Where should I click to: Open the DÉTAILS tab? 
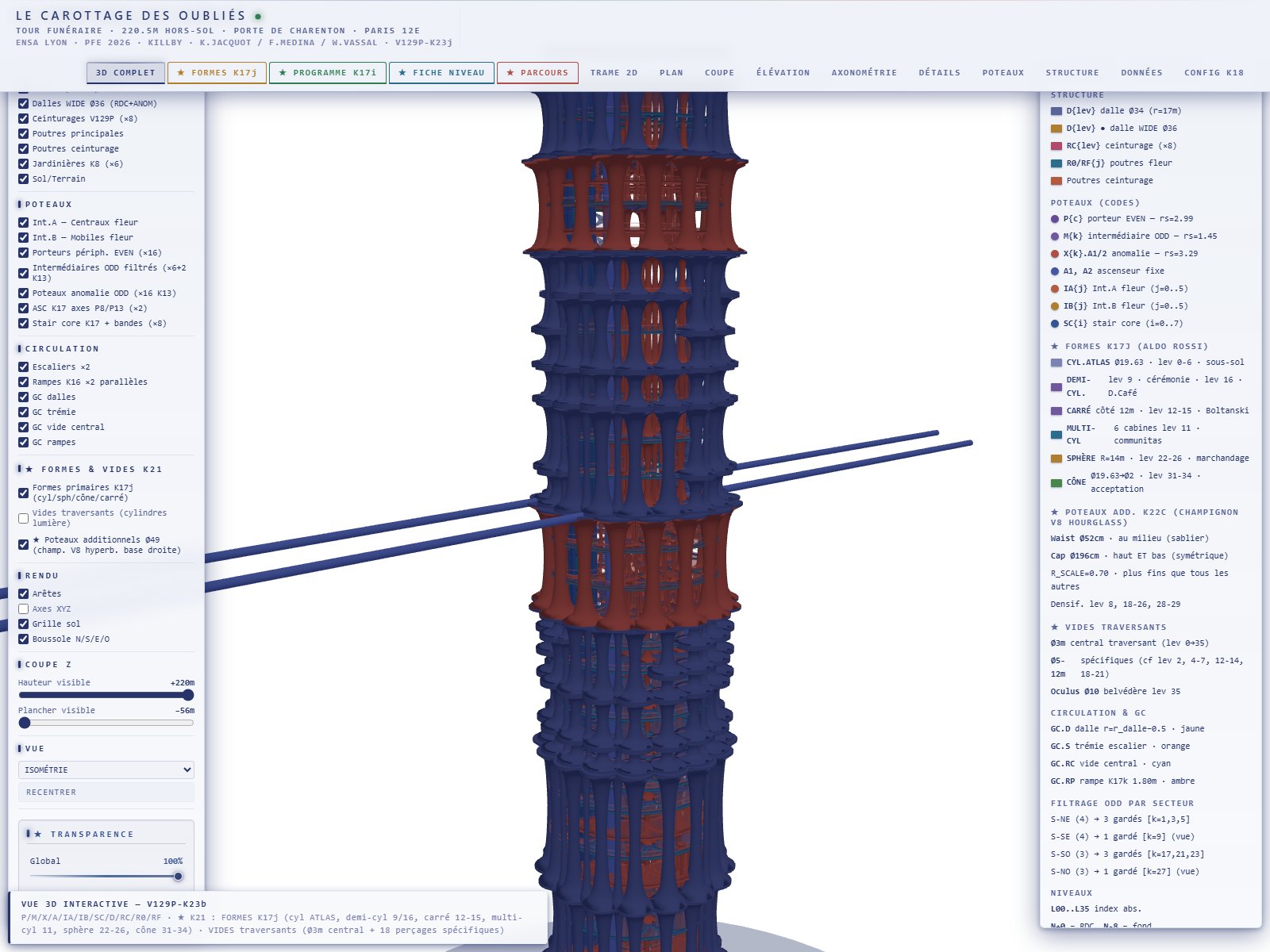(940, 73)
